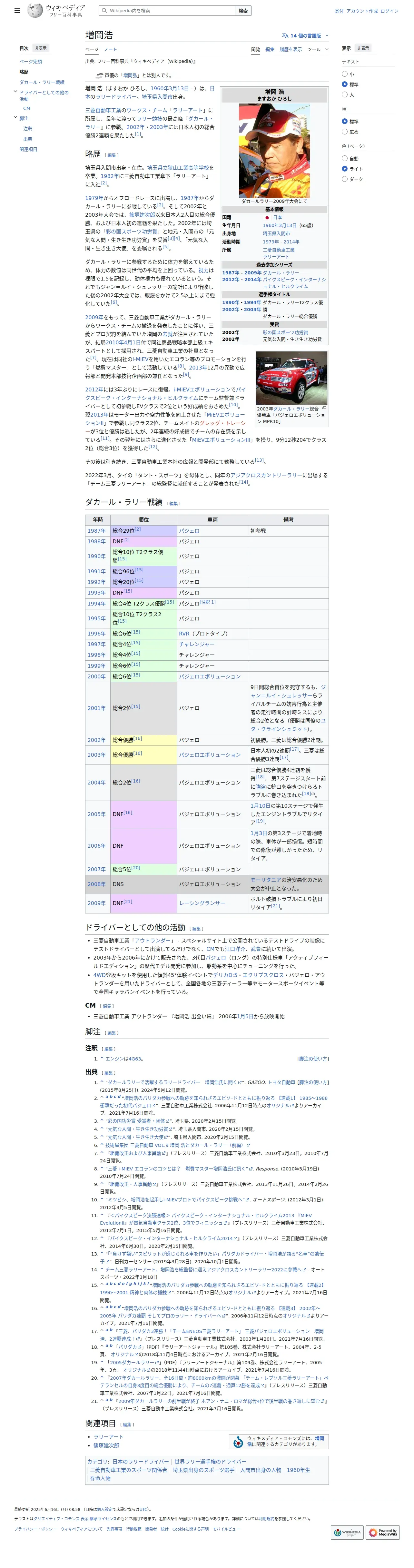414x1568 pixels.
Task: Select the 大 text size option
Action: [x=345, y=95]
